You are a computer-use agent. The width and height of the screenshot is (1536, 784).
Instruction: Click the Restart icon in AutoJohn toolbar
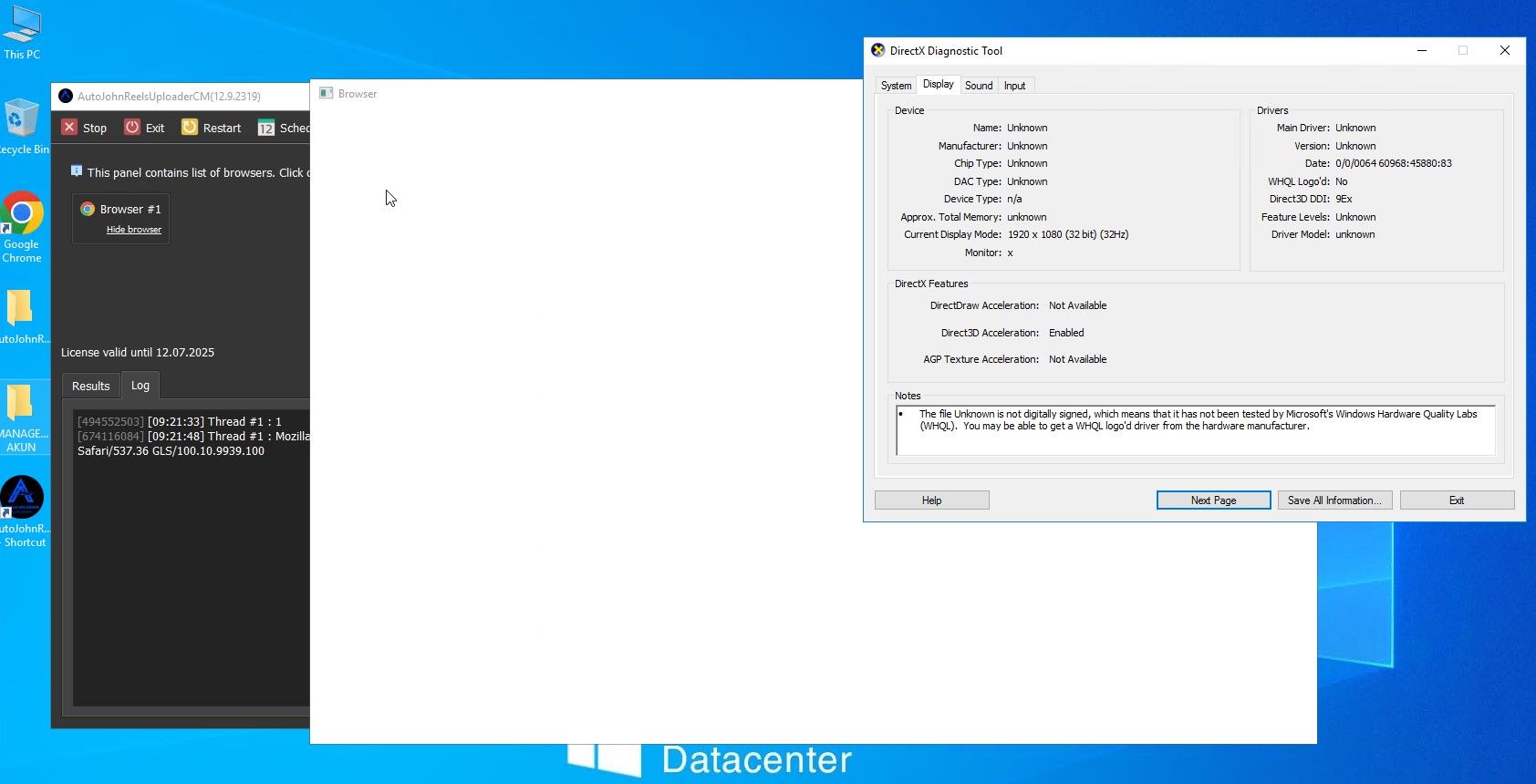tap(190, 127)
